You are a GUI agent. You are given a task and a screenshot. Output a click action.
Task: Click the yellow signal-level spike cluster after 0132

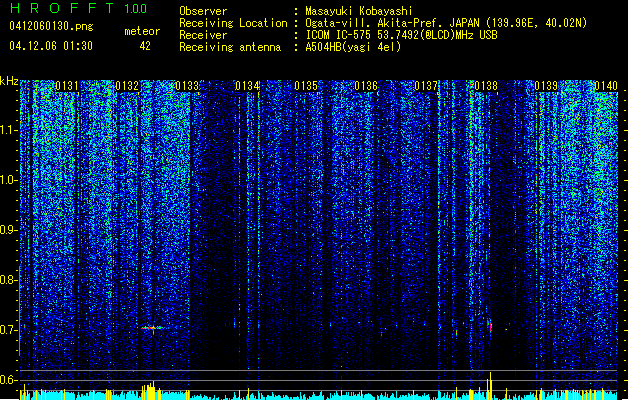[149, 390]
